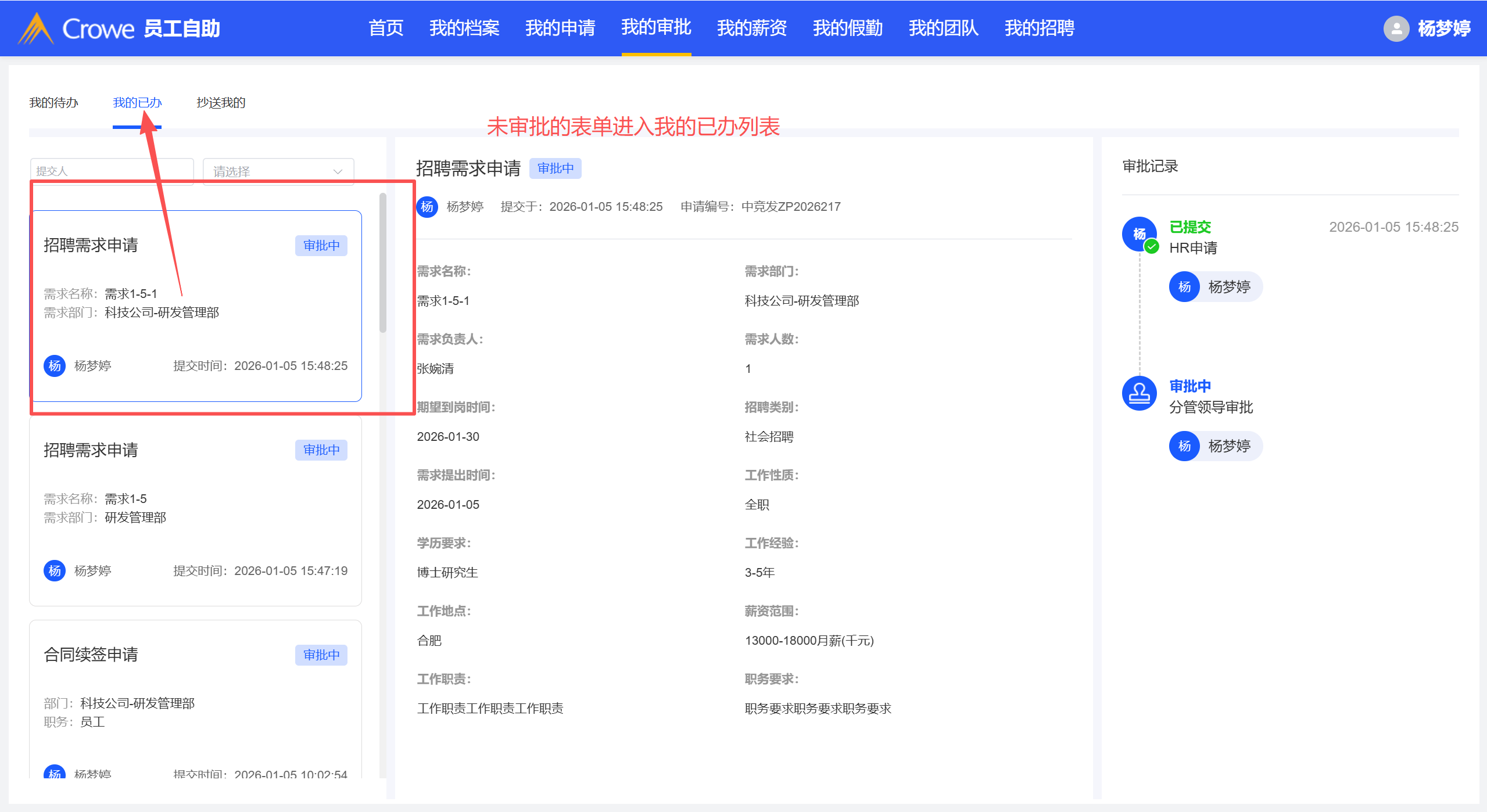Screen dimensions: 1487x812
Task: Click the 杨 avatar chip under 分管领导审批
Action: pos(1184,446)
